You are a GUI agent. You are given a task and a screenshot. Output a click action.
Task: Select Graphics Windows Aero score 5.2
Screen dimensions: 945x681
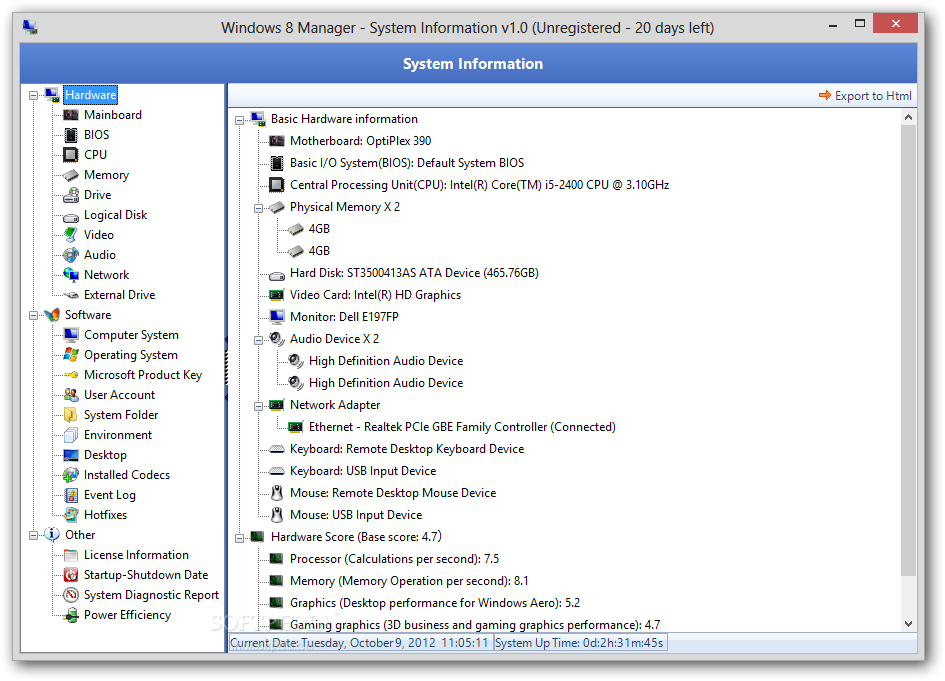435,603
